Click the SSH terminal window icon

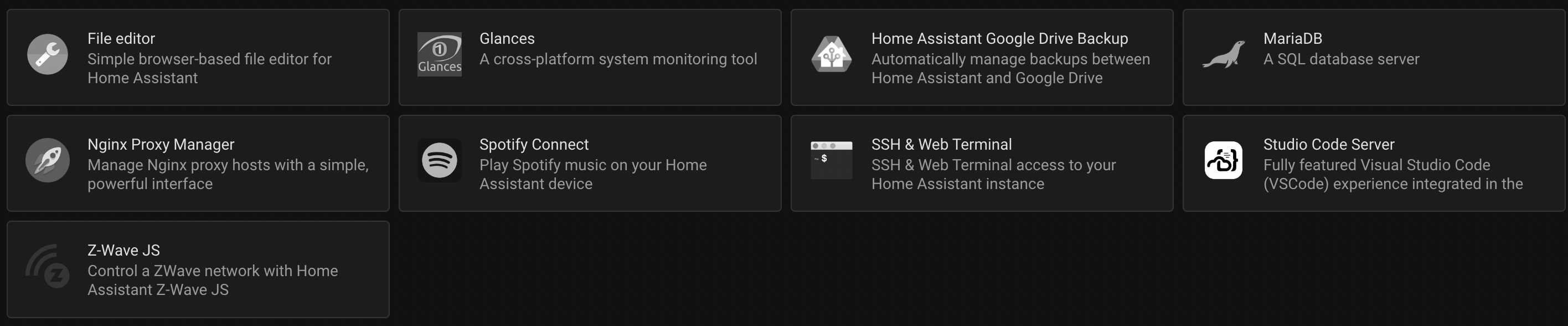tap(832, 160)
